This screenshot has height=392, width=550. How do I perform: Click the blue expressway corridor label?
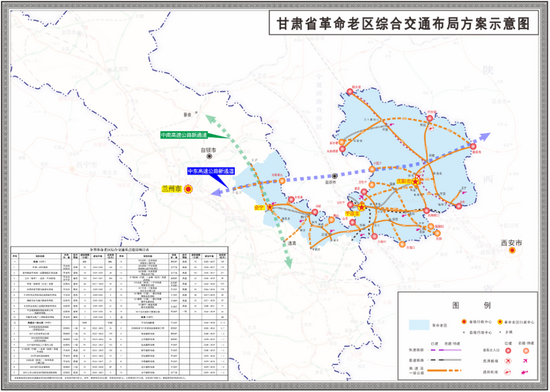pyautogui.click(x=210, y=171)
